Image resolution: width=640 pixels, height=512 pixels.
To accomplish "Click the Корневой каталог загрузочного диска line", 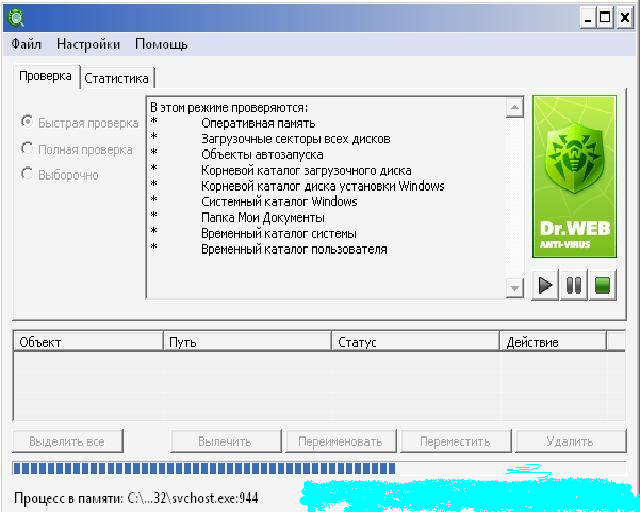I will click(306, 170).
